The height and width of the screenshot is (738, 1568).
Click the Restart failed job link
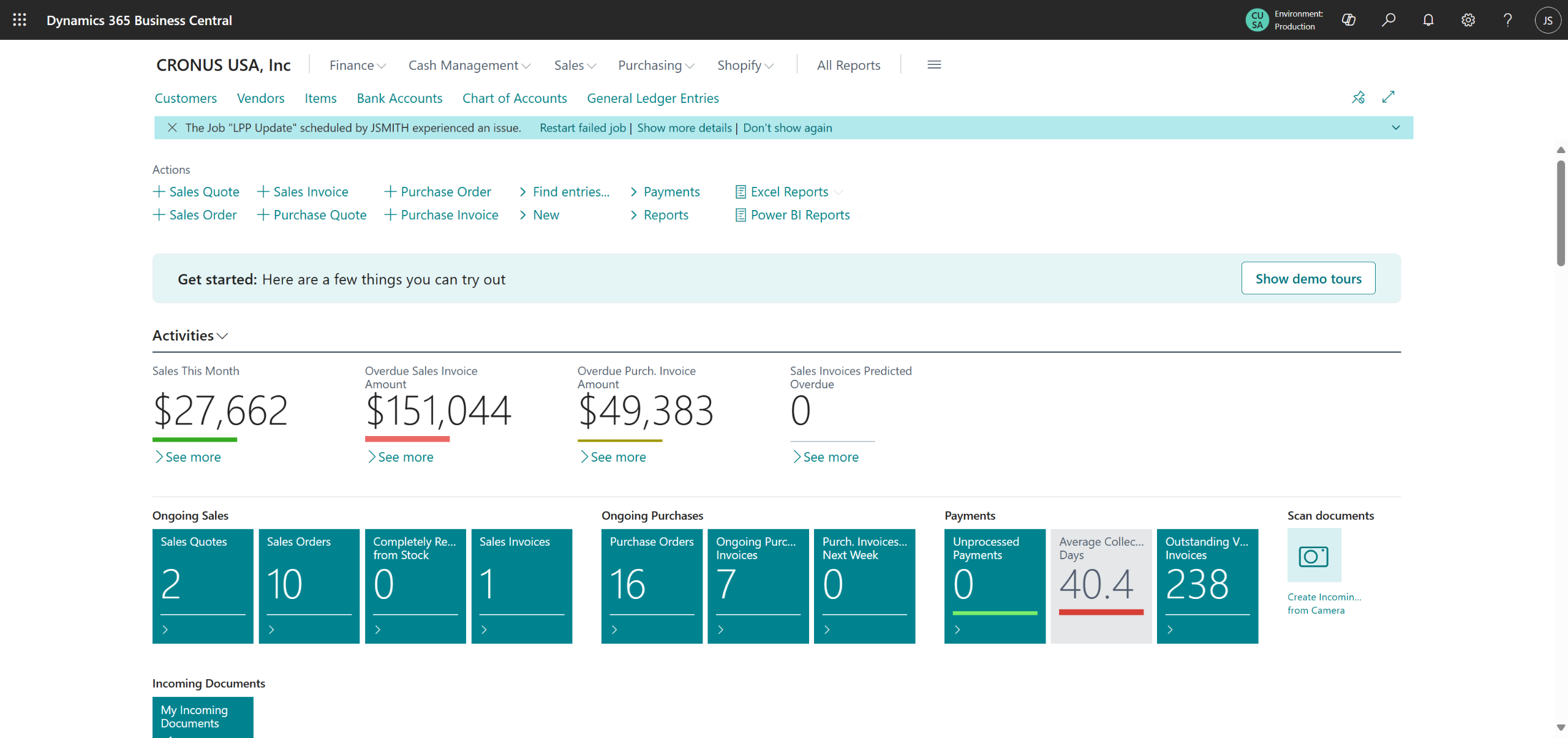tap(582, 127)
